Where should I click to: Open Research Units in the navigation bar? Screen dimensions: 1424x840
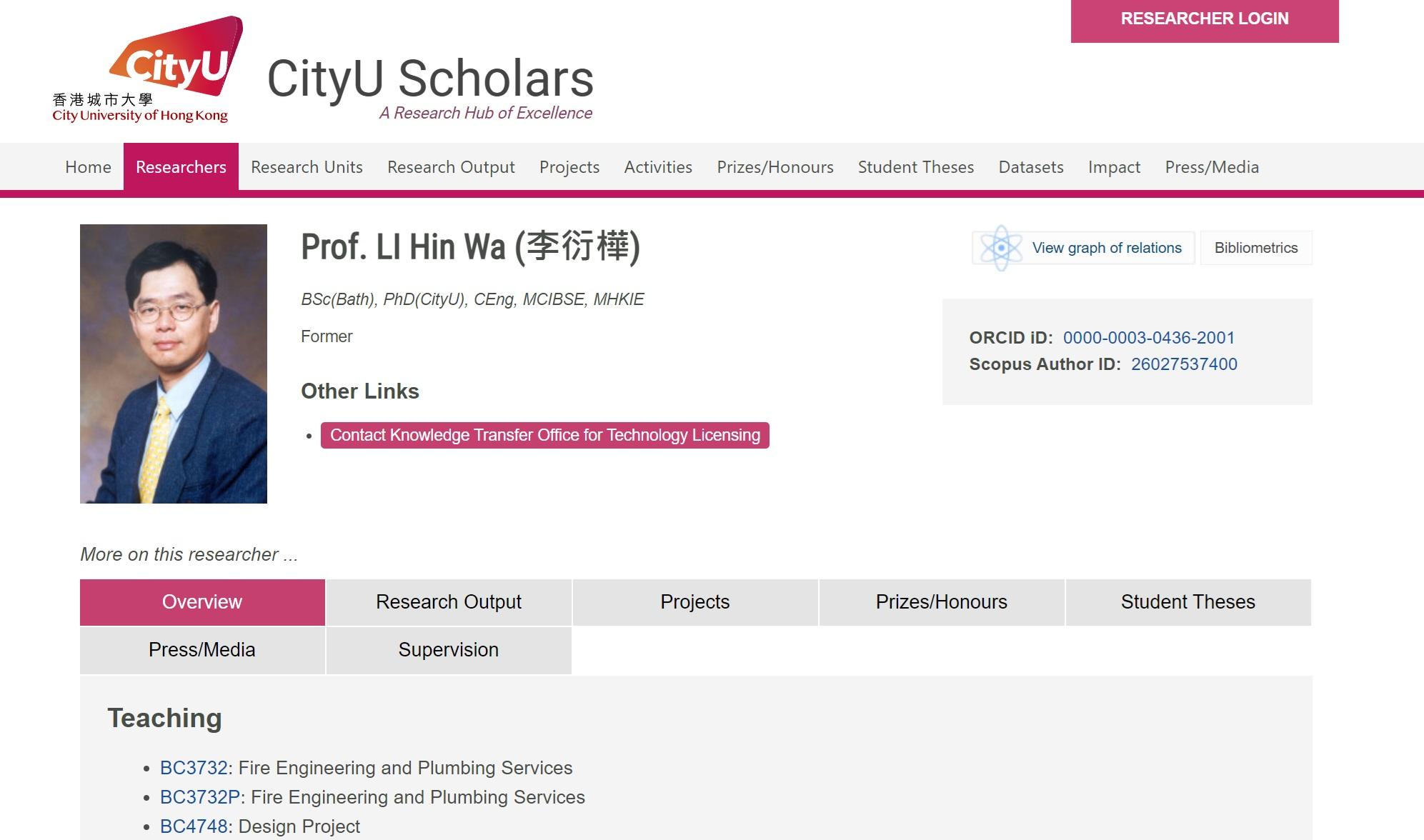(x=307, y=167)
